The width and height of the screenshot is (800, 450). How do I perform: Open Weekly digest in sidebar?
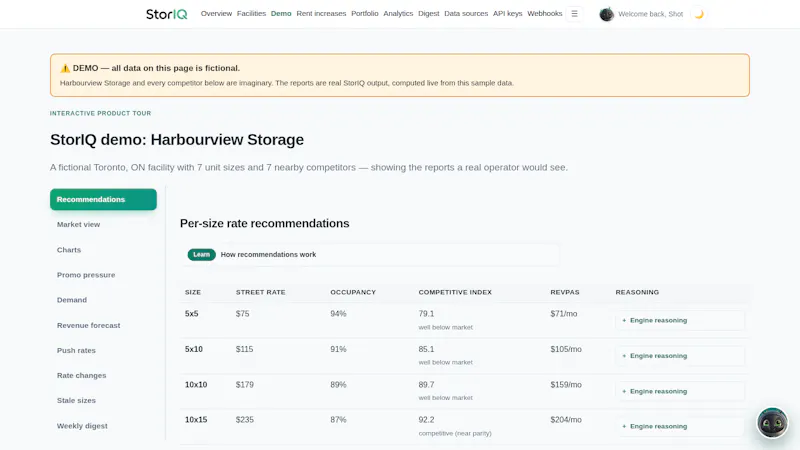pyautogui.click(x=103, y=426)
